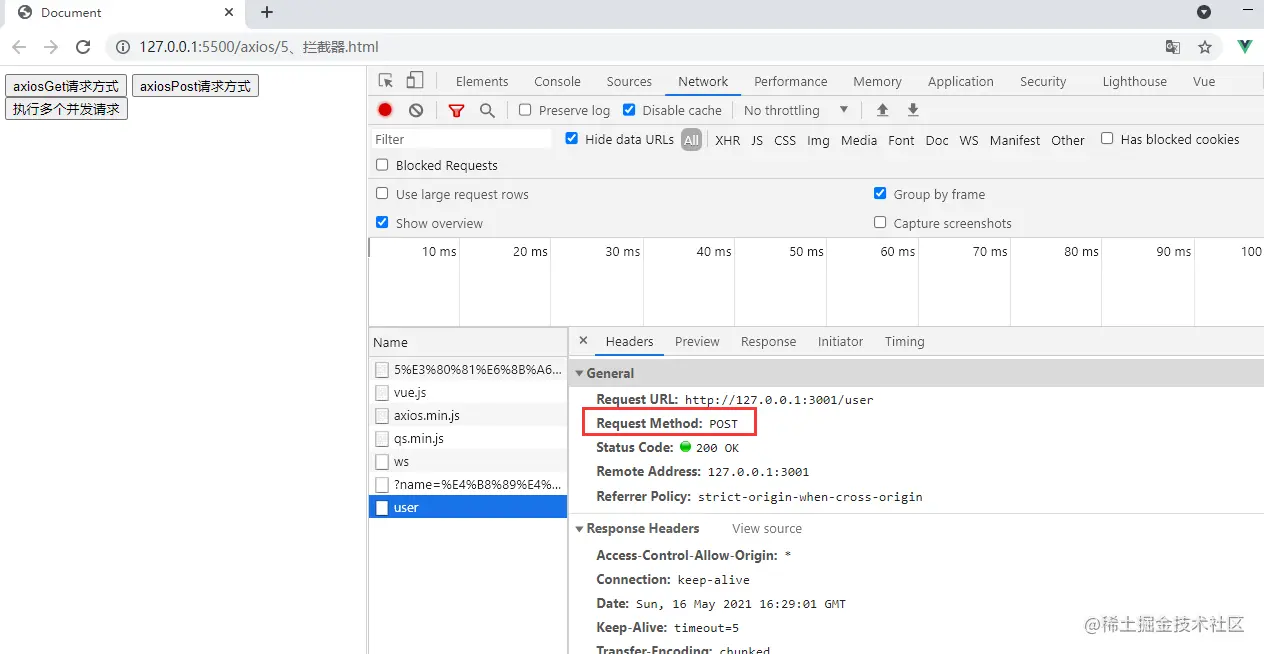Switch to Elements panel tab
Image resolution: width=1264 pixels, height=654 pixels.
coord(482,82)
